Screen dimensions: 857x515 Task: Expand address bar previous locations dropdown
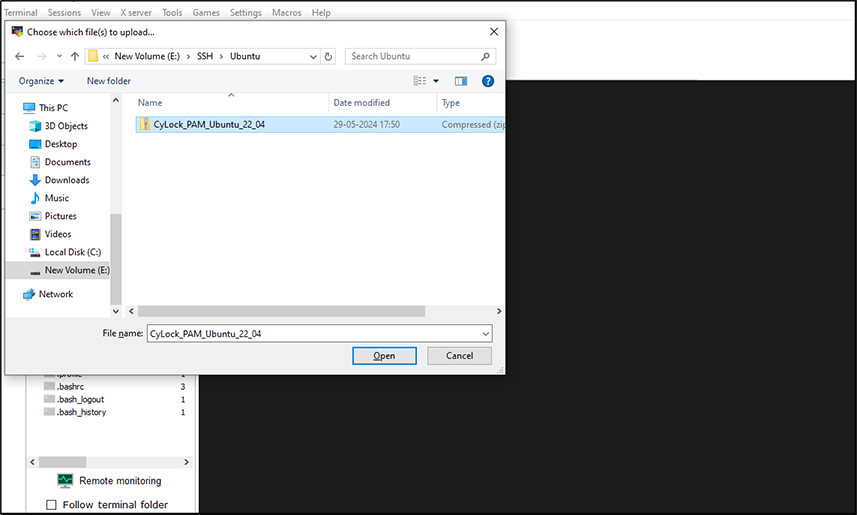312,56
